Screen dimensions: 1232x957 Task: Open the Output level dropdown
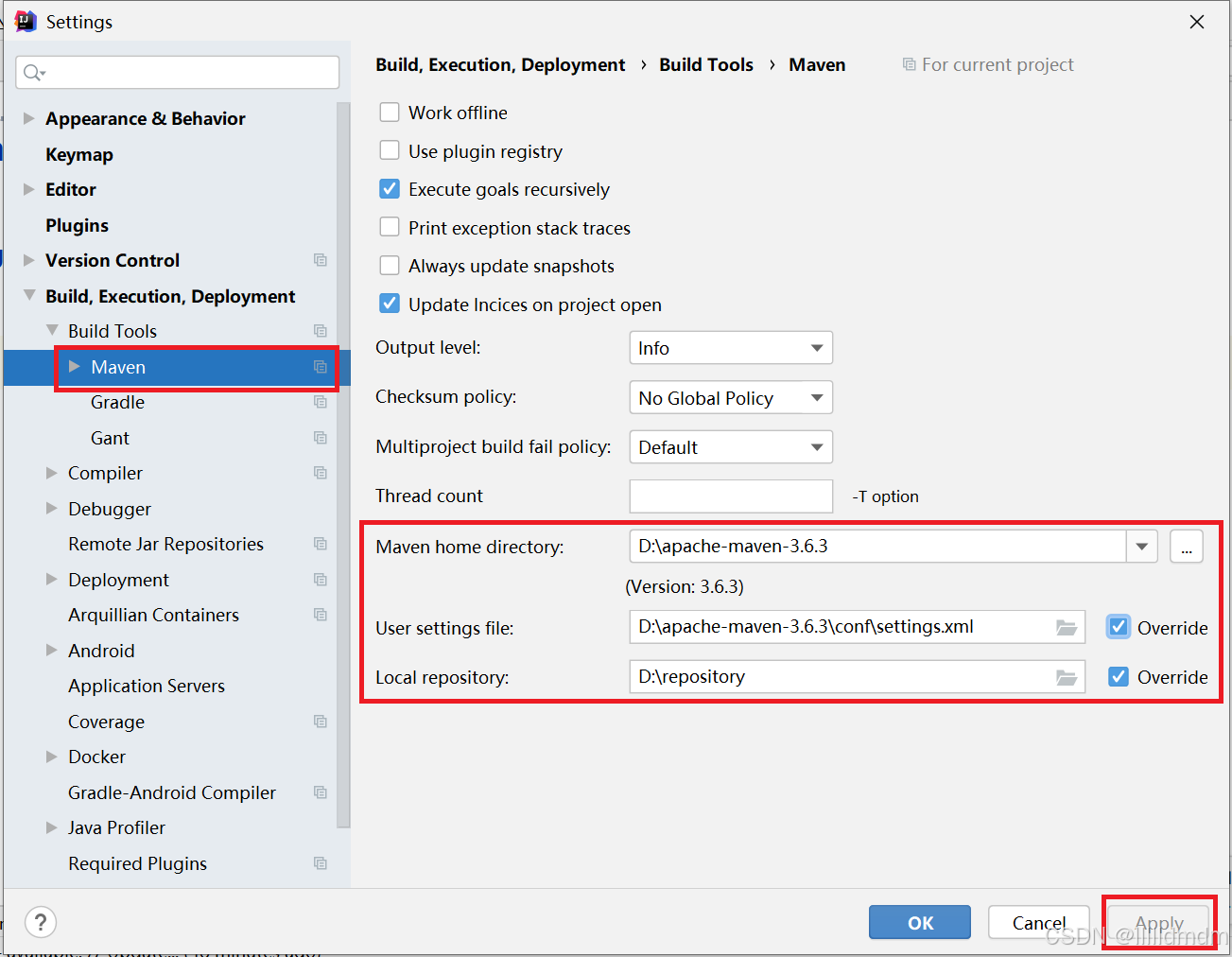tap(731, 348)
